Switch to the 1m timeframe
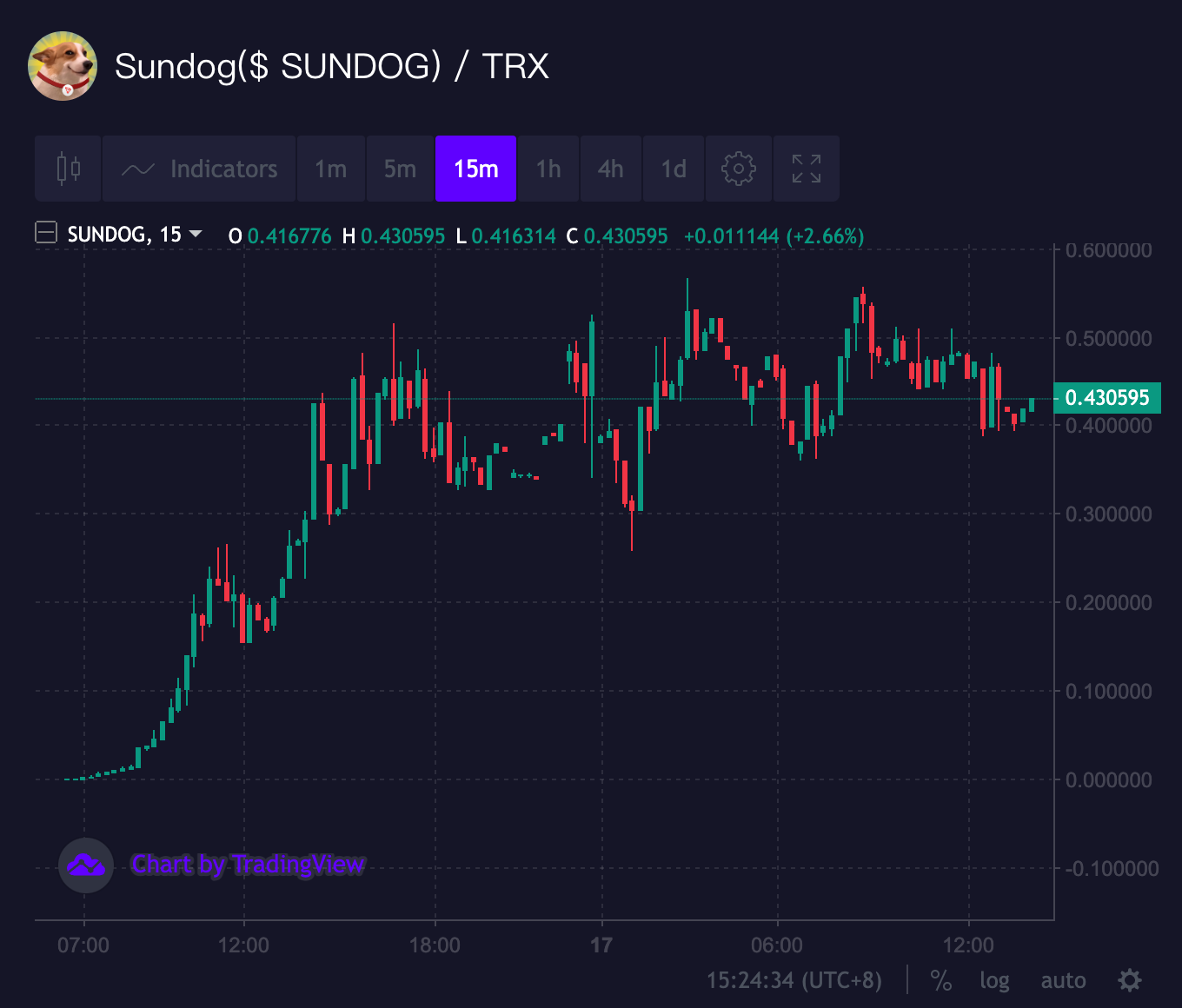Screen dimensions: 1182x1008 click(330, 169)
